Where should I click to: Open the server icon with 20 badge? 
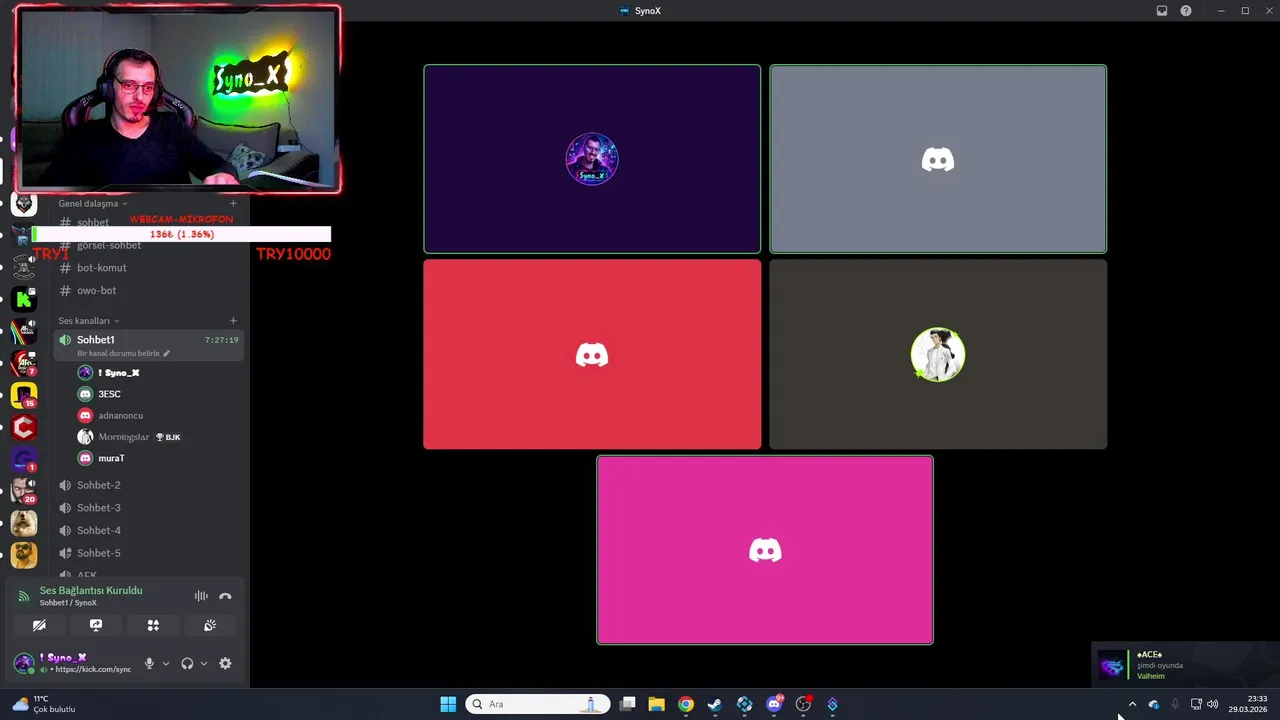24,491
